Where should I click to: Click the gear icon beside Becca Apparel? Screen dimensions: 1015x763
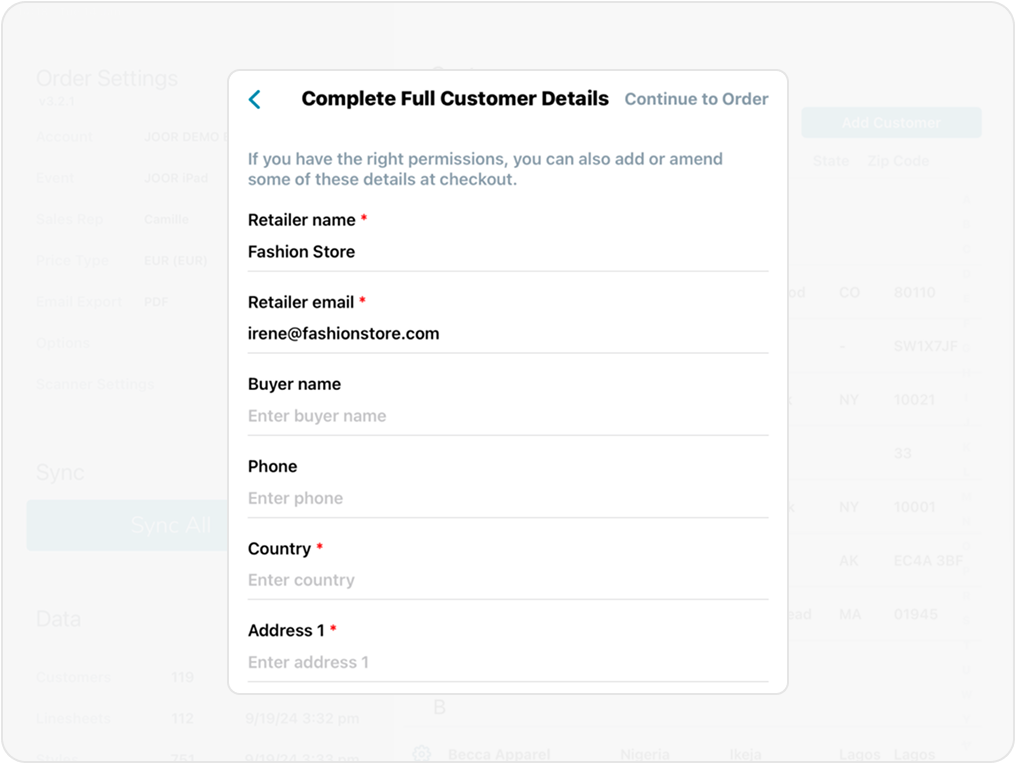click(422, 753)
